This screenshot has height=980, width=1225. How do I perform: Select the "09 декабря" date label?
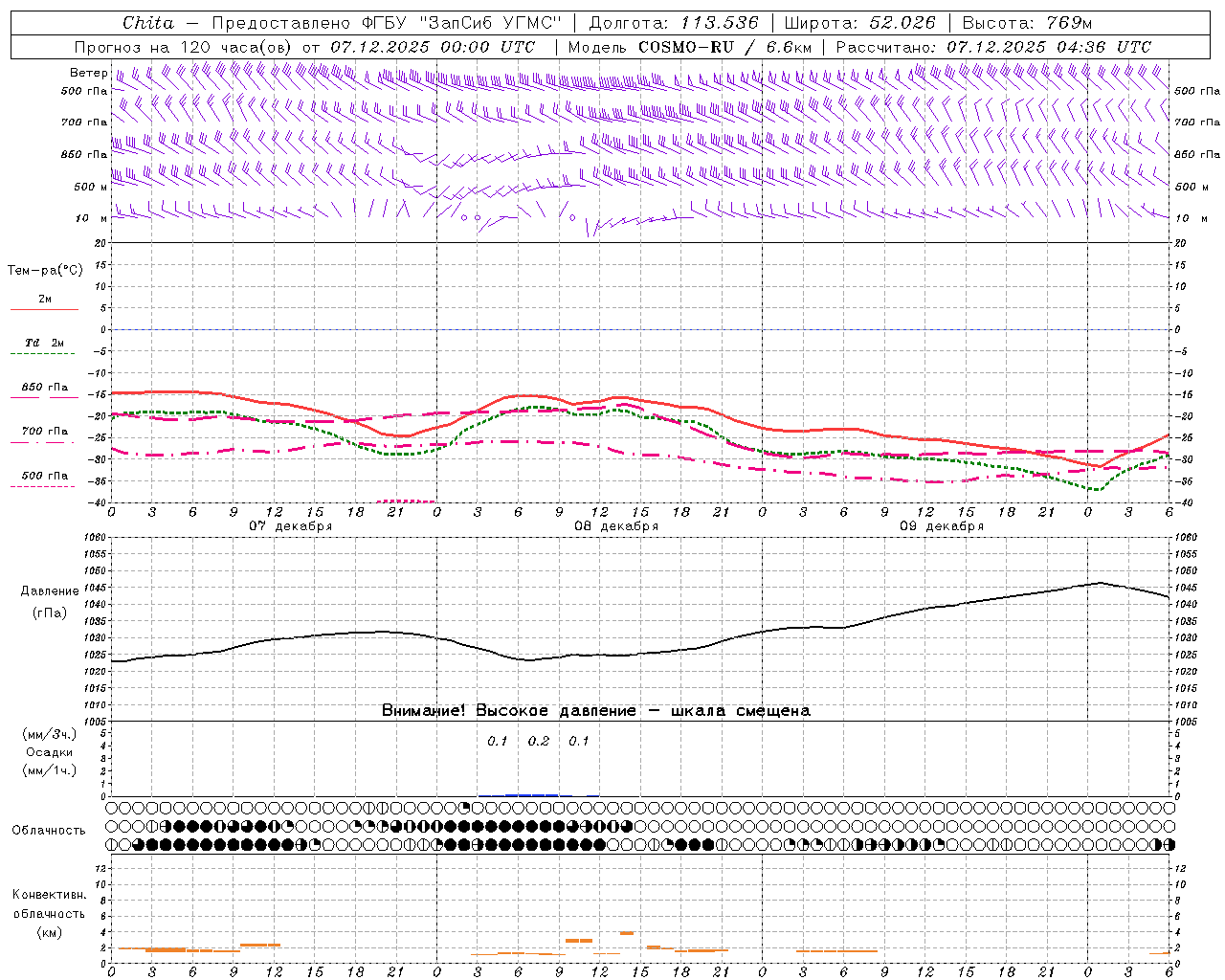point(942,526)
